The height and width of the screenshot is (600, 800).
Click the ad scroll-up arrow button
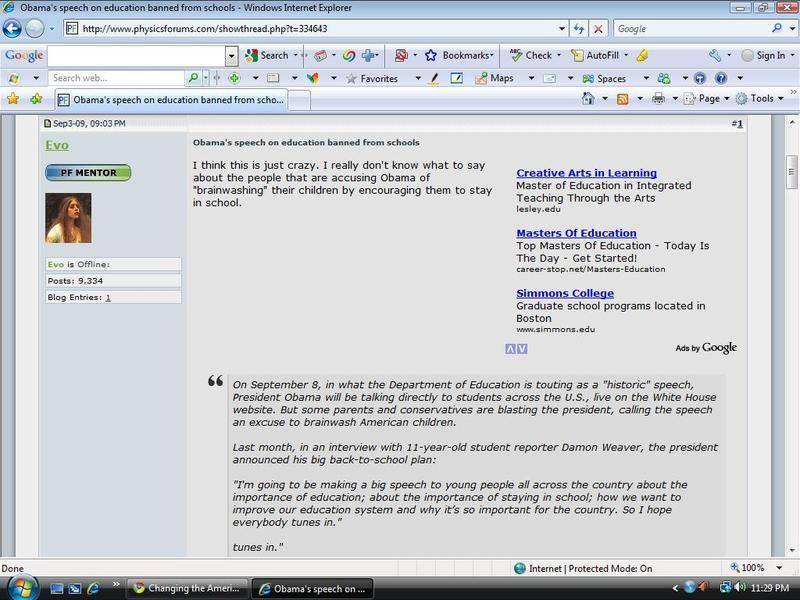pyautogui.click(x=510, y=349)
